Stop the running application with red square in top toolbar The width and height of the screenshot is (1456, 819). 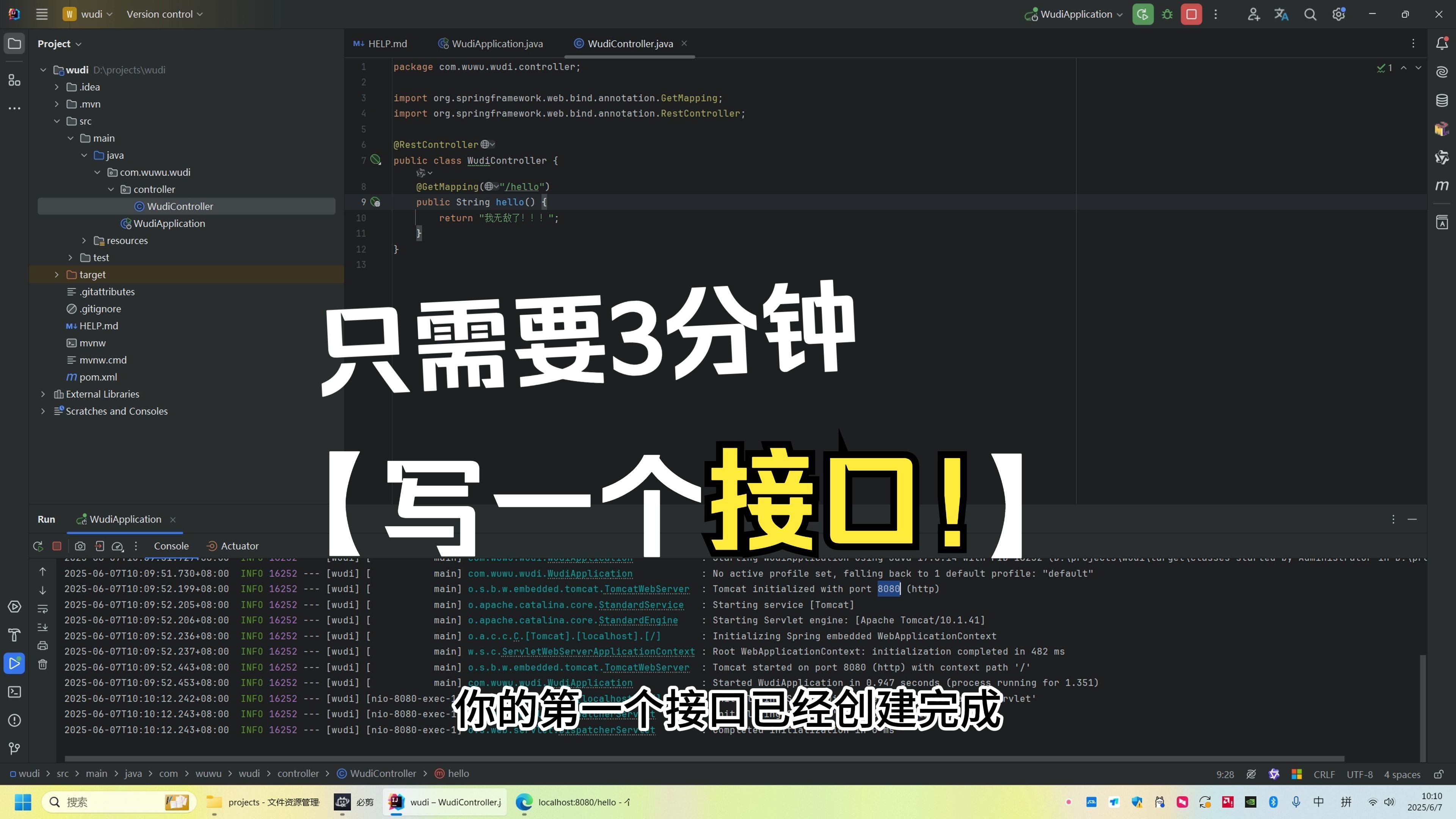[1191, 14]
